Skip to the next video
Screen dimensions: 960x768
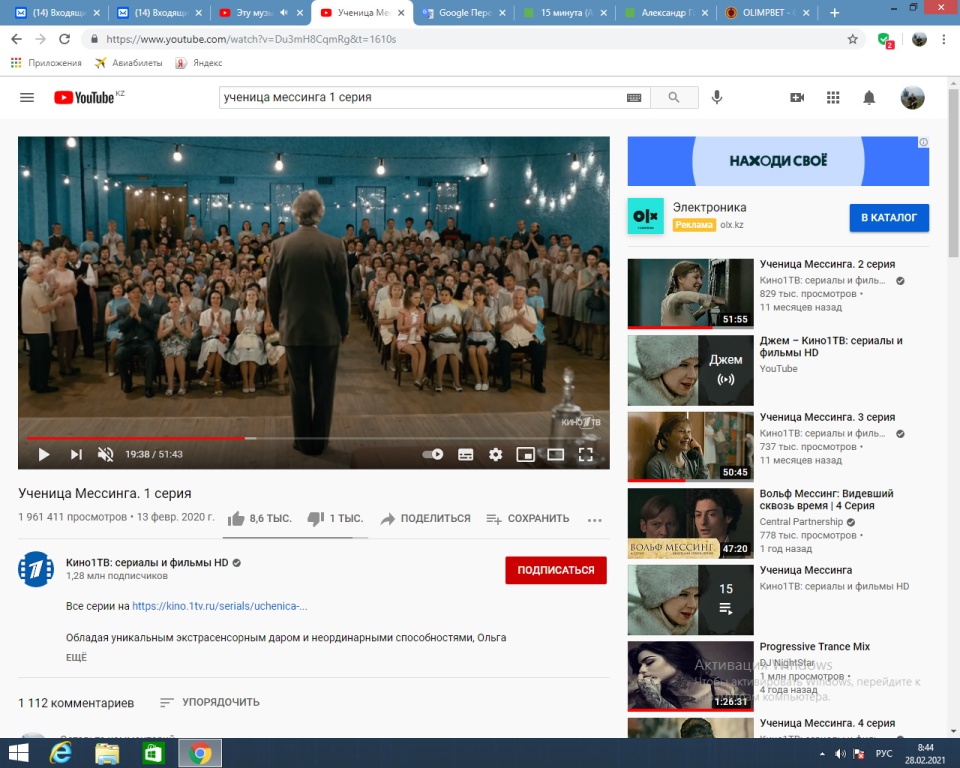(x=76, y=454)
